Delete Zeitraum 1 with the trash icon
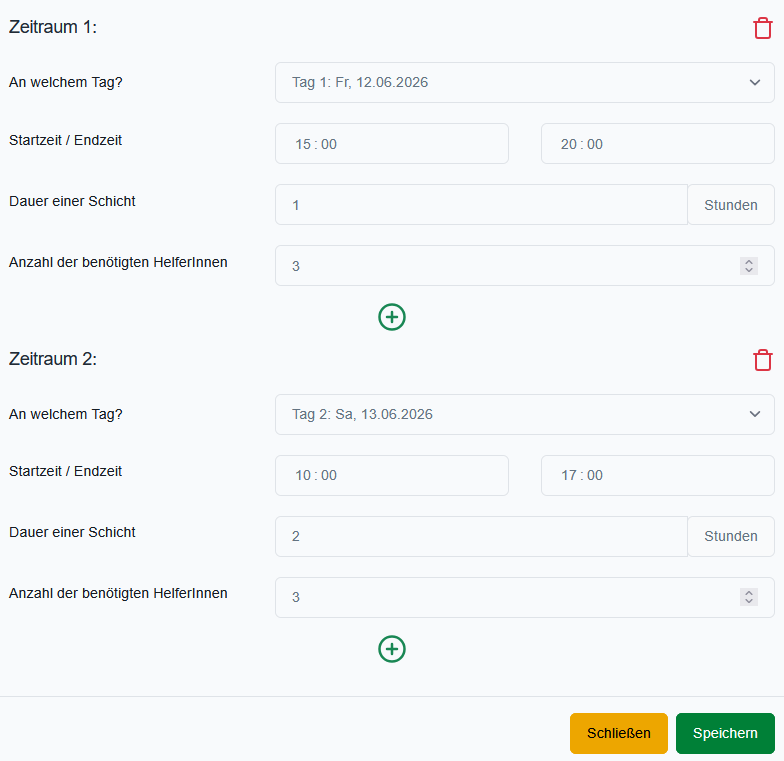The height and width of the screenshot is (761, 784). [x=763, y=29]
